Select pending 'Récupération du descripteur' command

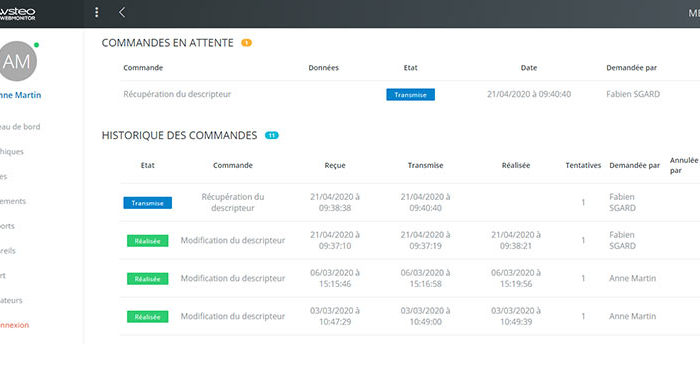(177, 94)
